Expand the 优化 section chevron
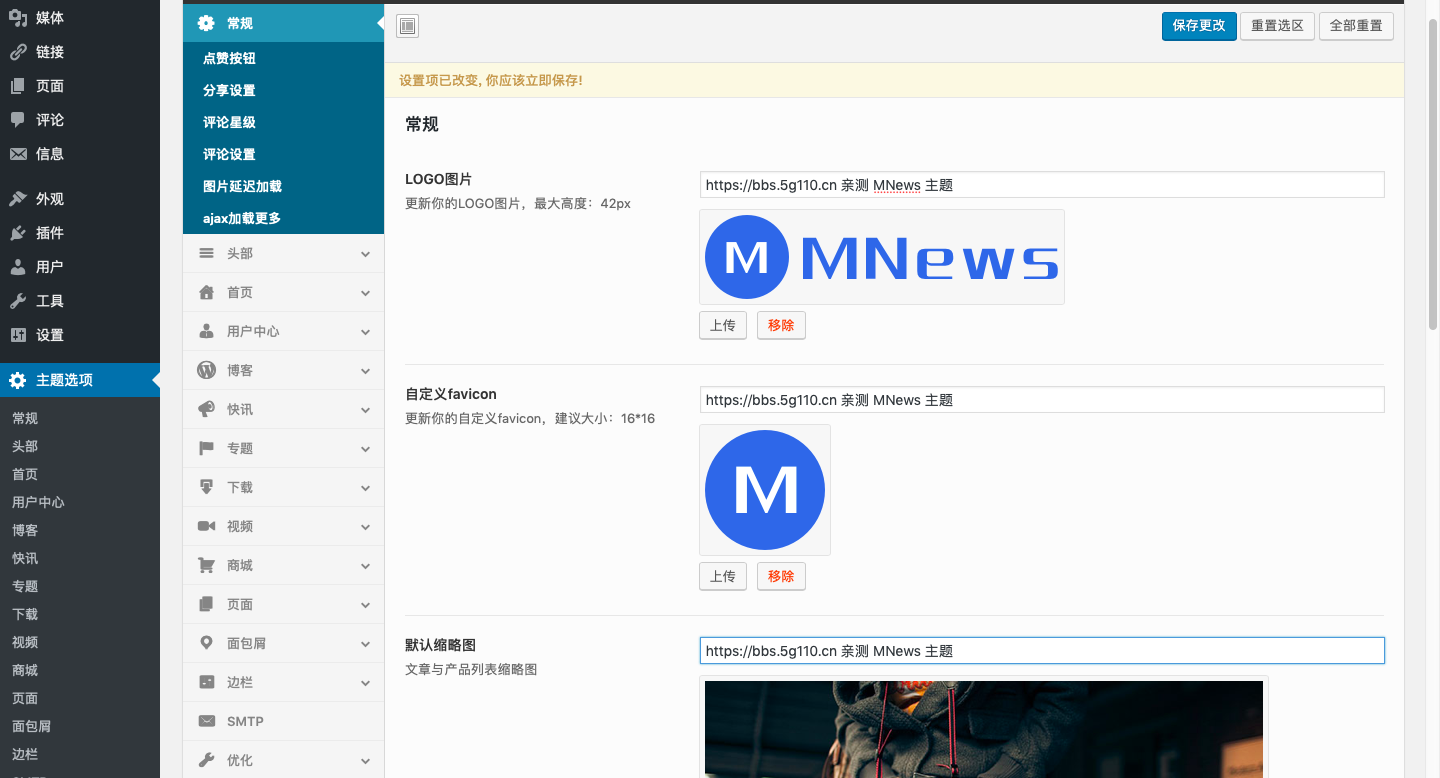Screen dimensions: 1440x778 click(365, 761)
